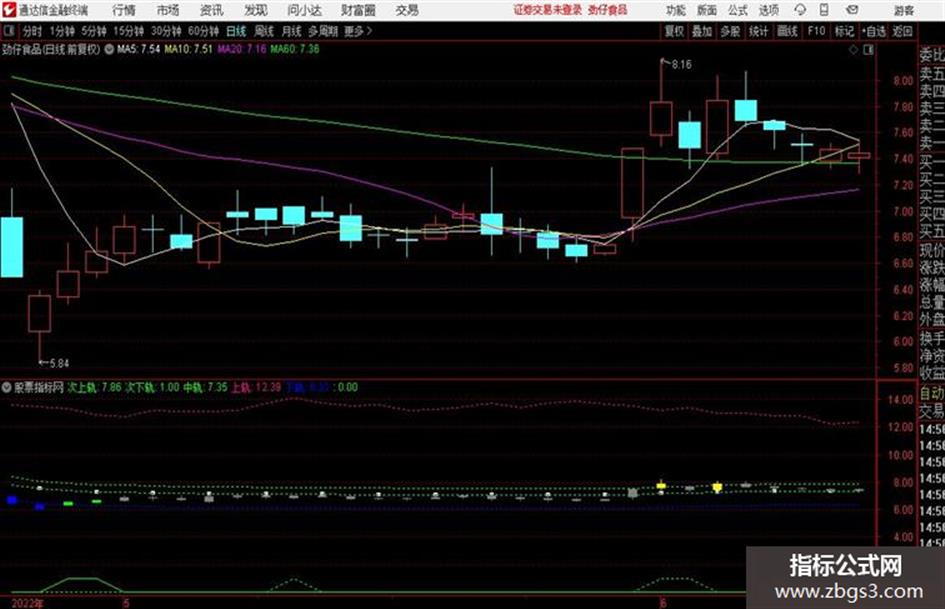Click the 证券交易未登录 login link
Image resolution: width=945 pixels, height=609 pixels.
tap(548, 10)
